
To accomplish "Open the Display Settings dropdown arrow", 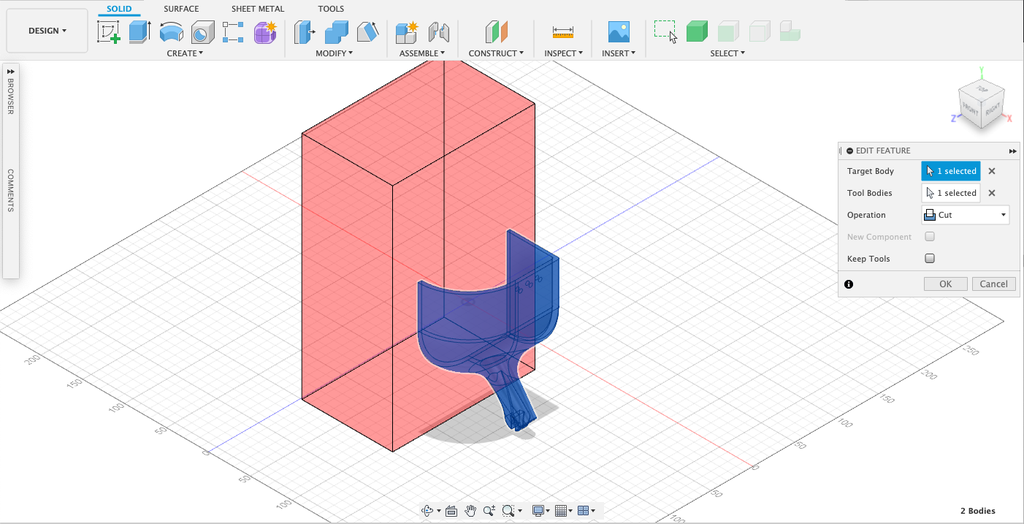I will point(547,511).
